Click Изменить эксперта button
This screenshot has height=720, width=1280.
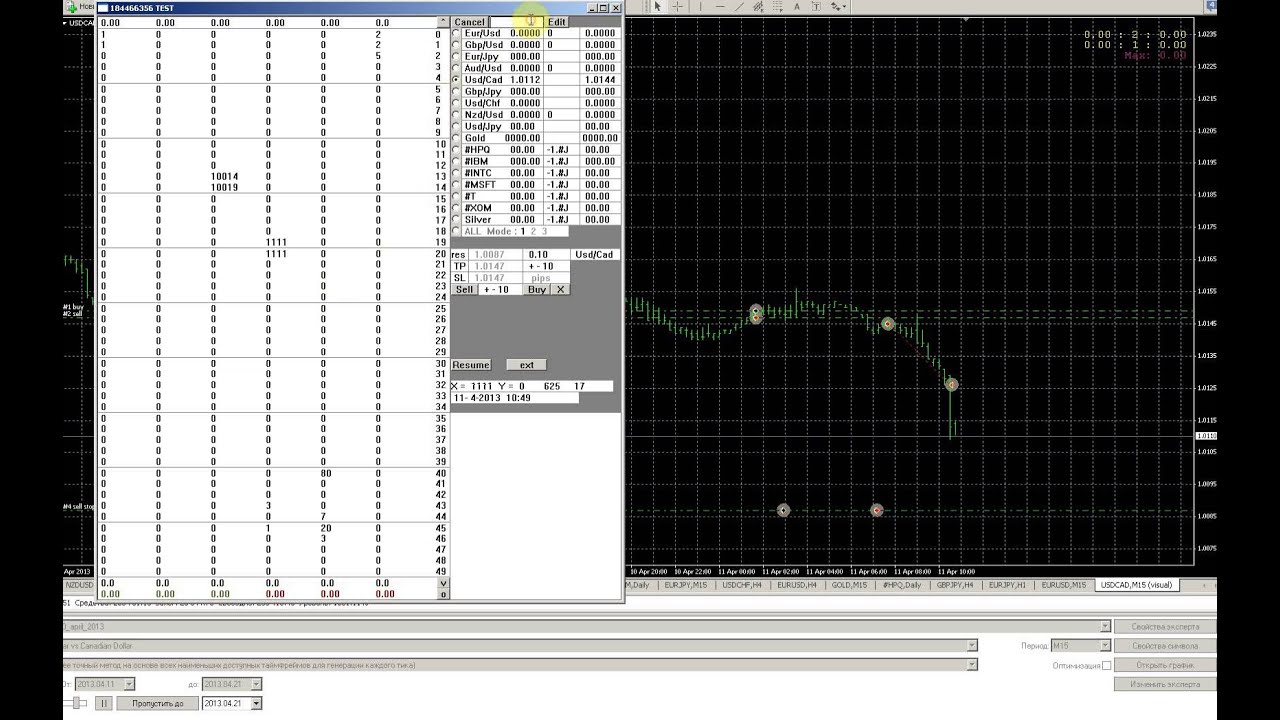click(x=1165, y=684)
